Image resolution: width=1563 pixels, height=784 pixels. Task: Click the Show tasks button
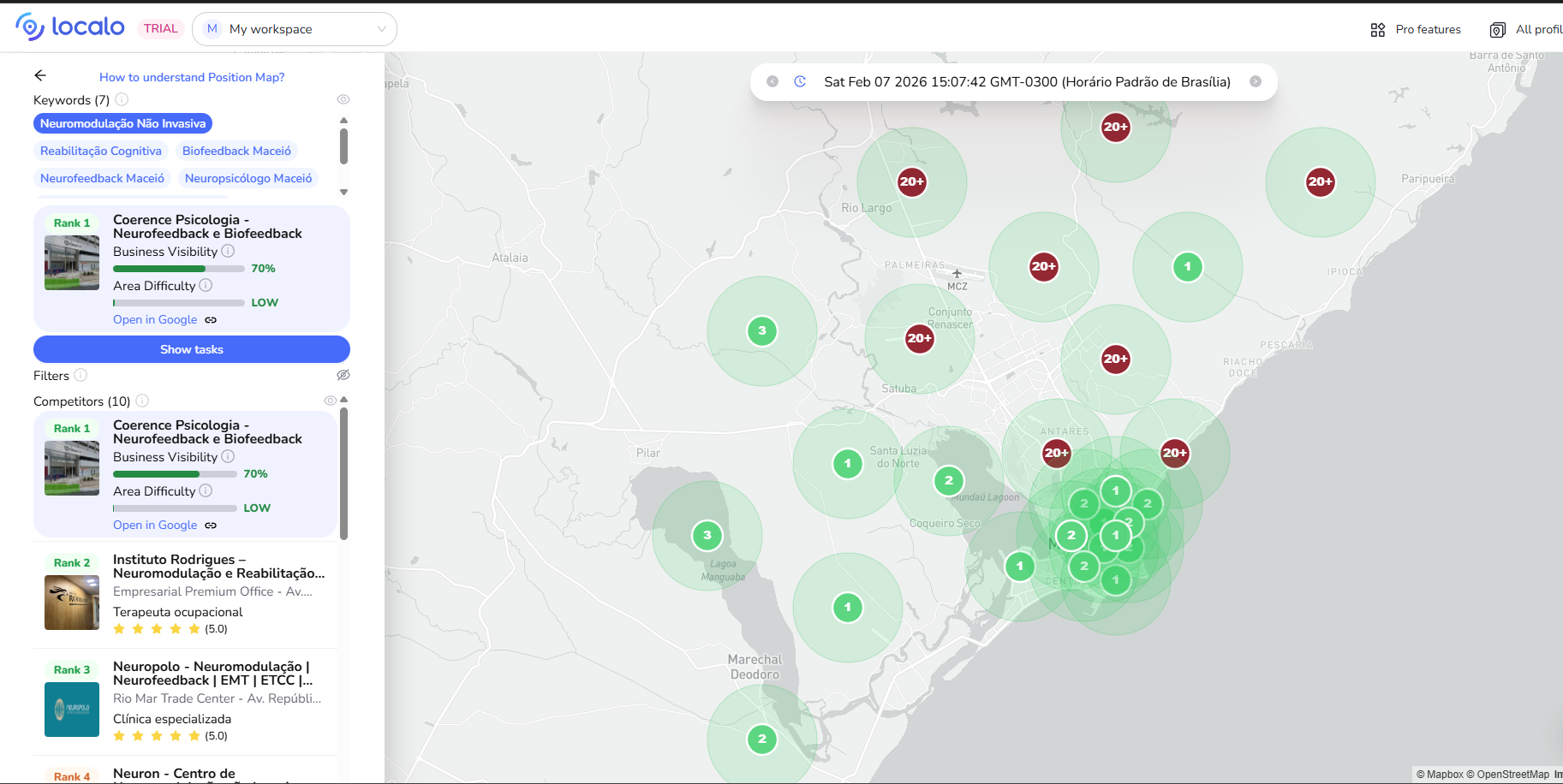point(192,349)
